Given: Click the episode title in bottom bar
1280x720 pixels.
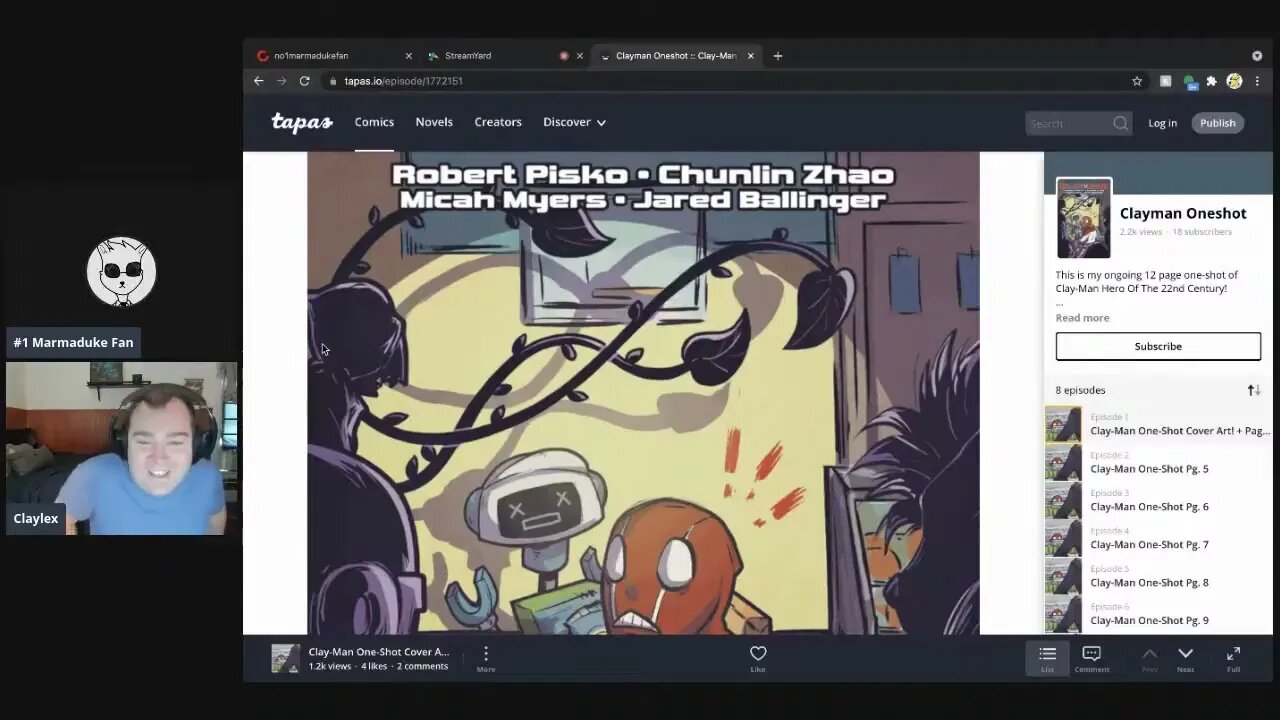Looking at the screenshot, I should click(379, 652).
